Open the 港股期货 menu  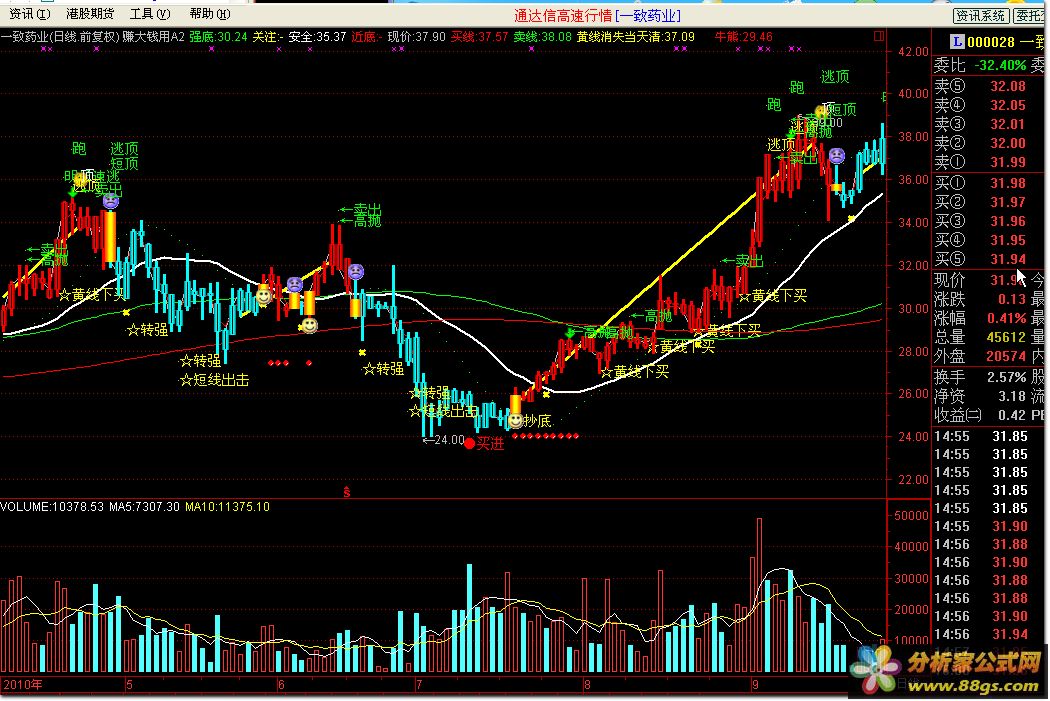90,14
